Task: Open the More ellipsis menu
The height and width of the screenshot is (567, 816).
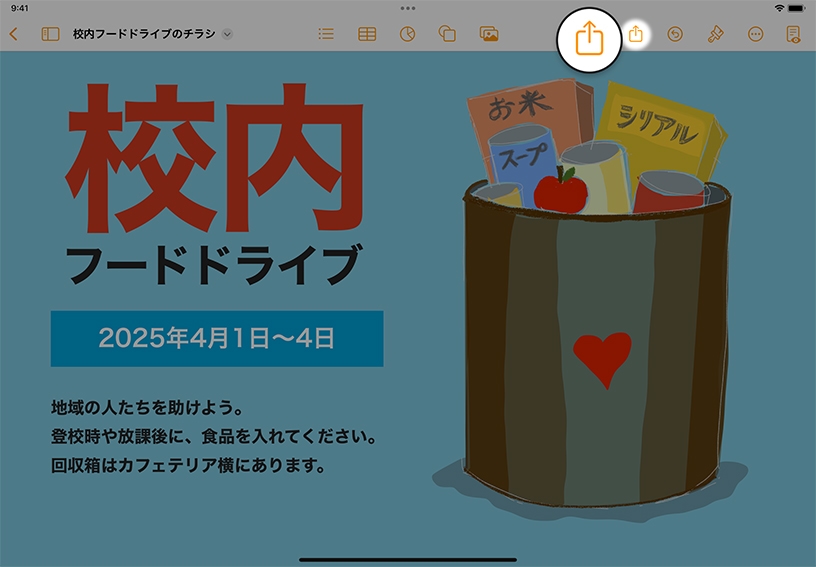Action: coord(755,34)
